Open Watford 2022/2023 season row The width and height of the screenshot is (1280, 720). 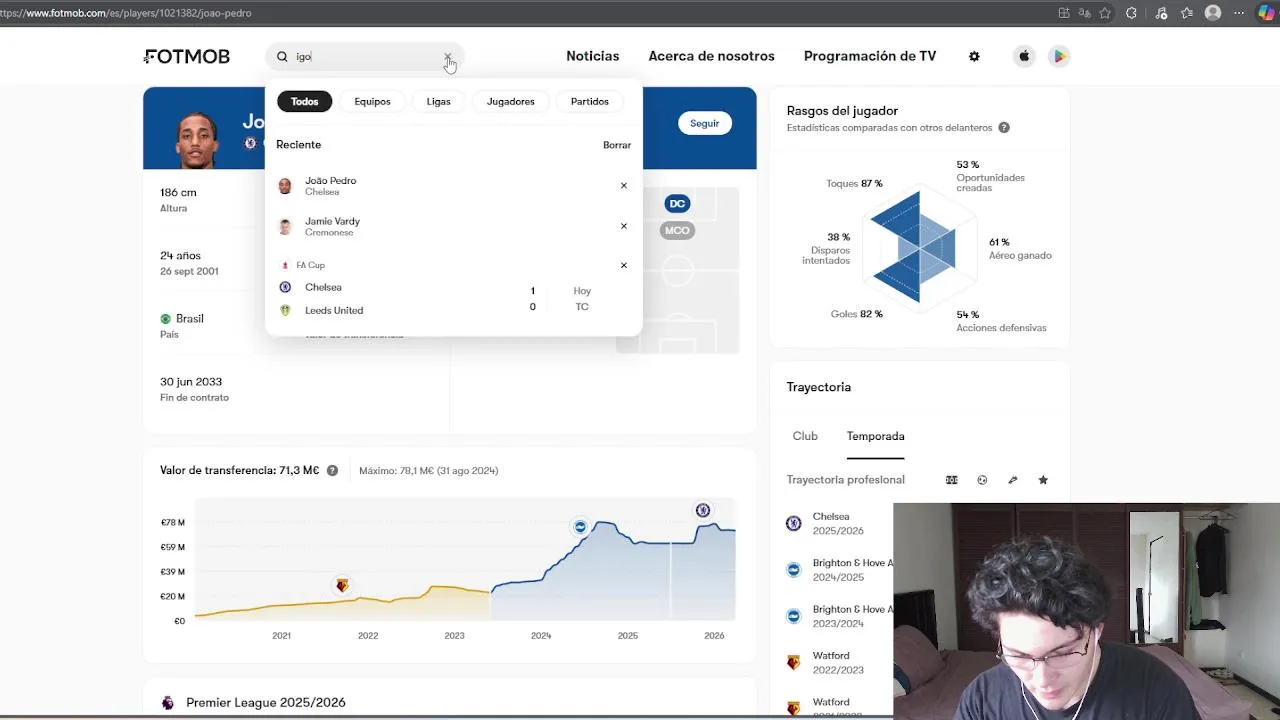pyautogui.click(x=839, y=663)
